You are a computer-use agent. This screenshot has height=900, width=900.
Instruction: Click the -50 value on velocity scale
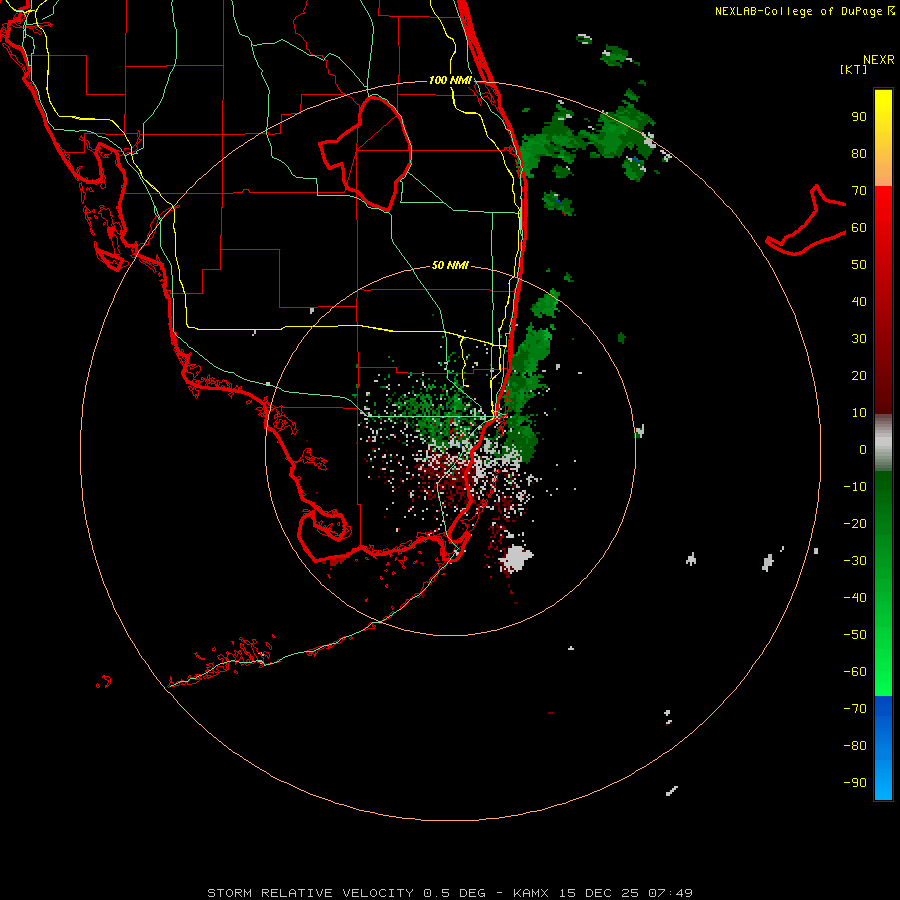[855, 634]
